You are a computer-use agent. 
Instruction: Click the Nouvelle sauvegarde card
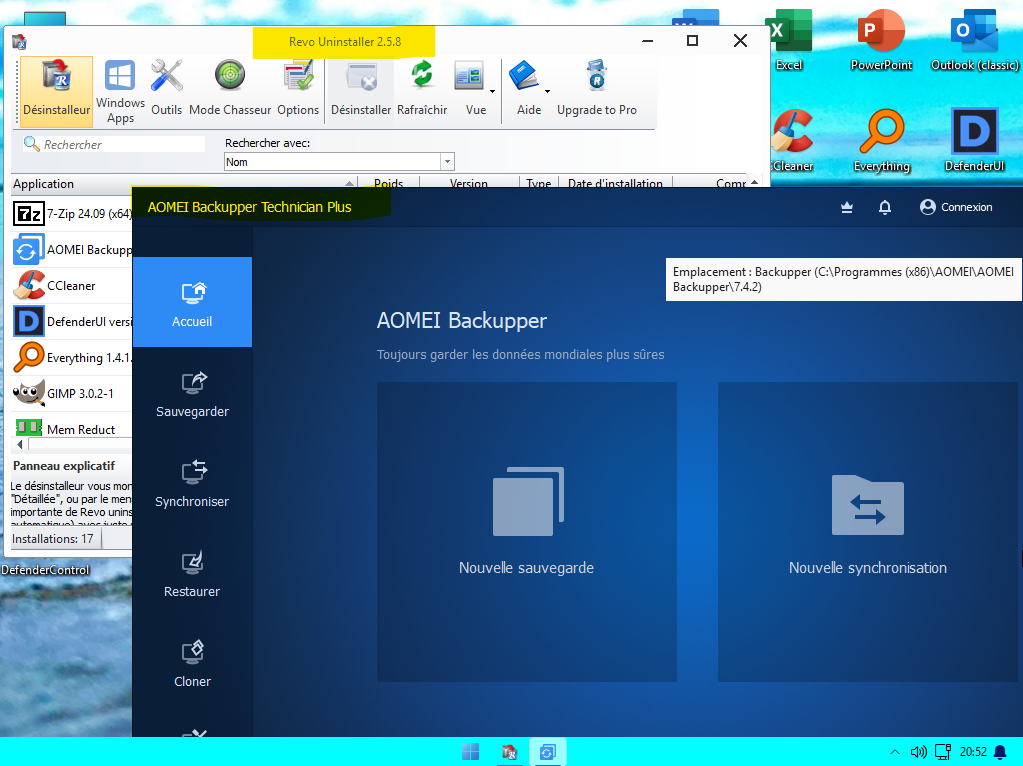click(527, 532)
